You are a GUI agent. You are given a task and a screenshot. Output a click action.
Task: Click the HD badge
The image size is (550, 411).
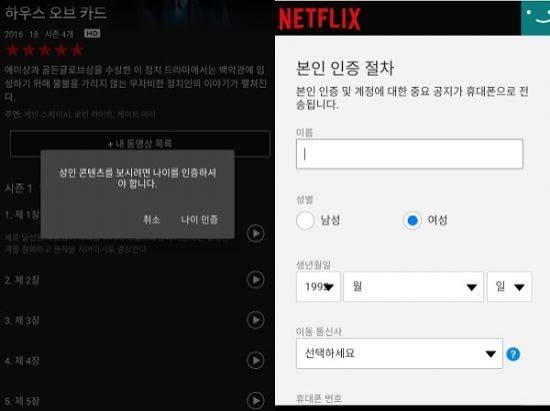[x=92, y=34]
